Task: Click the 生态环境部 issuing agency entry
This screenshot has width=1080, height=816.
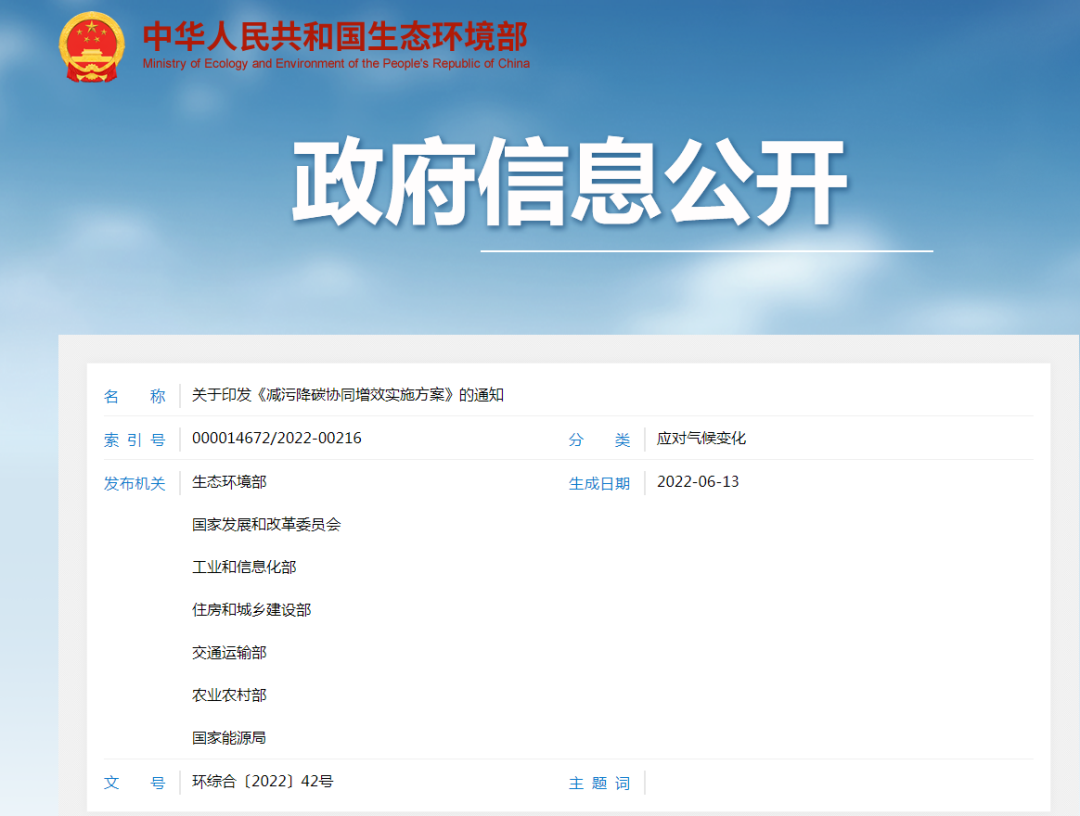Action: (x=229, y=482)
